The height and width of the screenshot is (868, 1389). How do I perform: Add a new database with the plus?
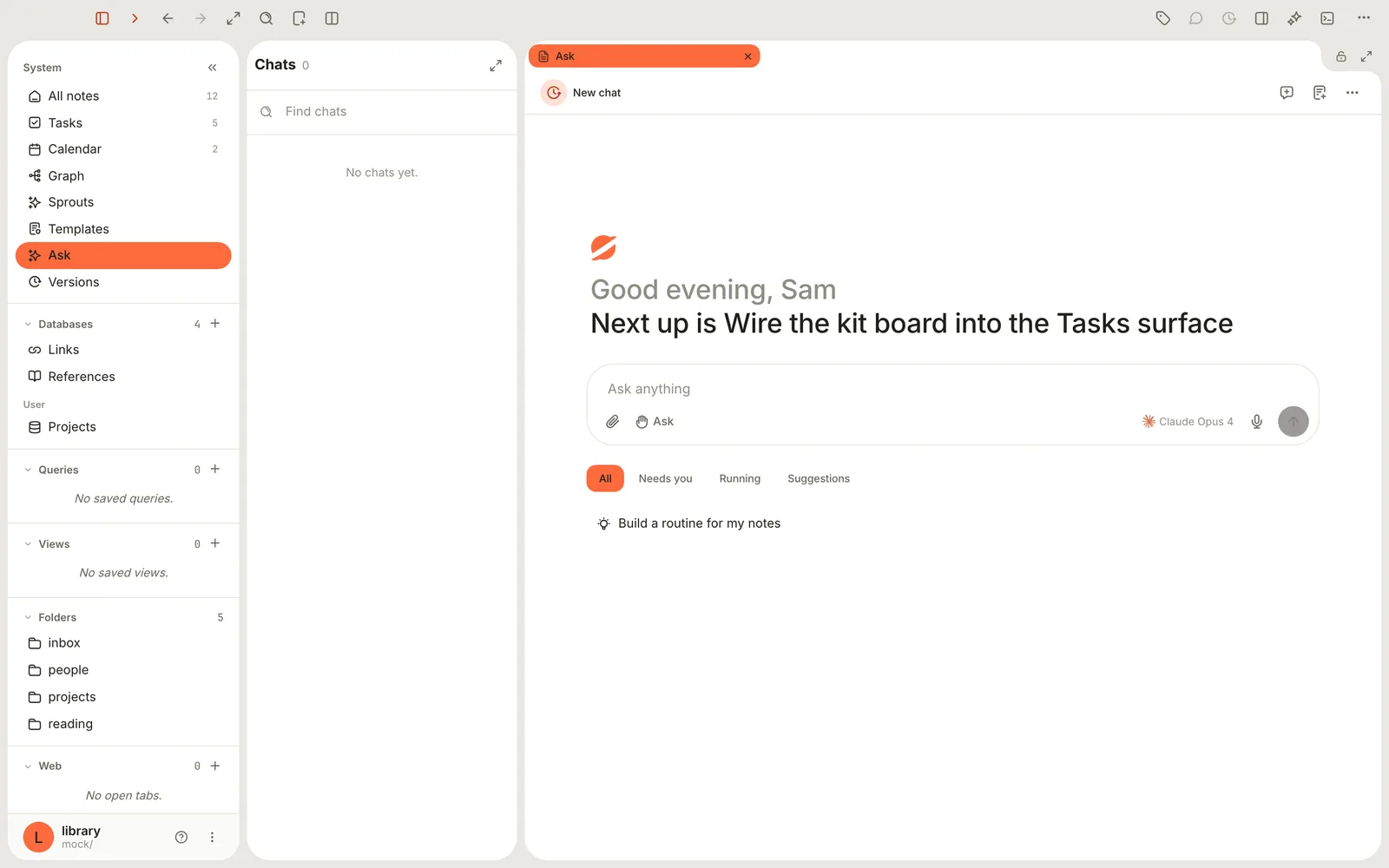pos(215,324)
